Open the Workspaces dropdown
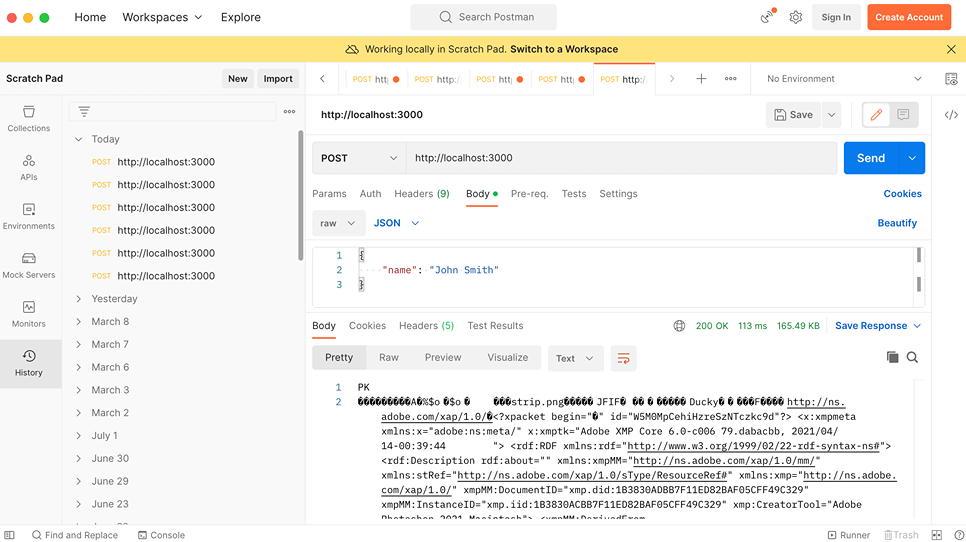Screen dimensions: 966x542 pos(162,17)
